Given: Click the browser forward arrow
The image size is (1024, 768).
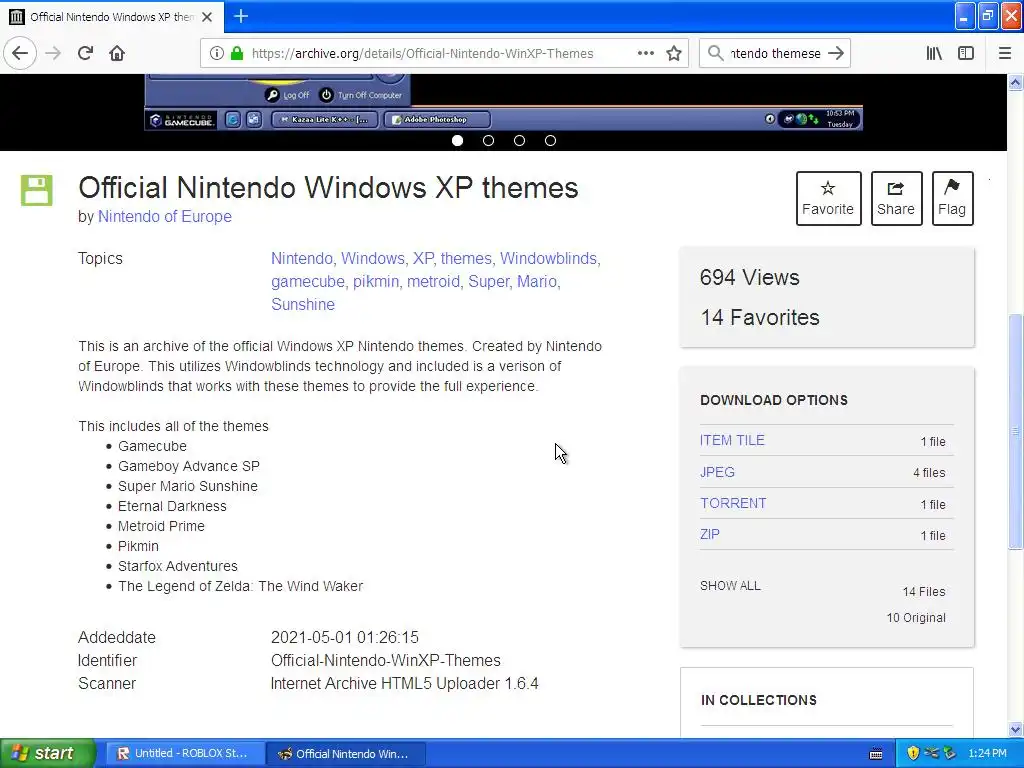Looking at the screenshot, I should [53, 53].
